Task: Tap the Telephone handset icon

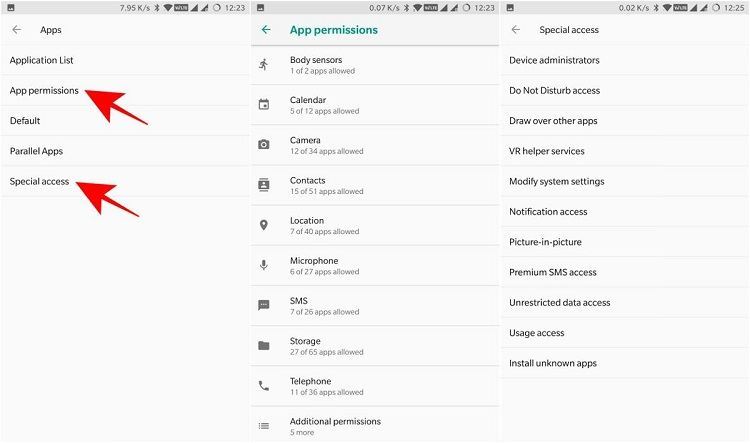Action: [264, 386]
